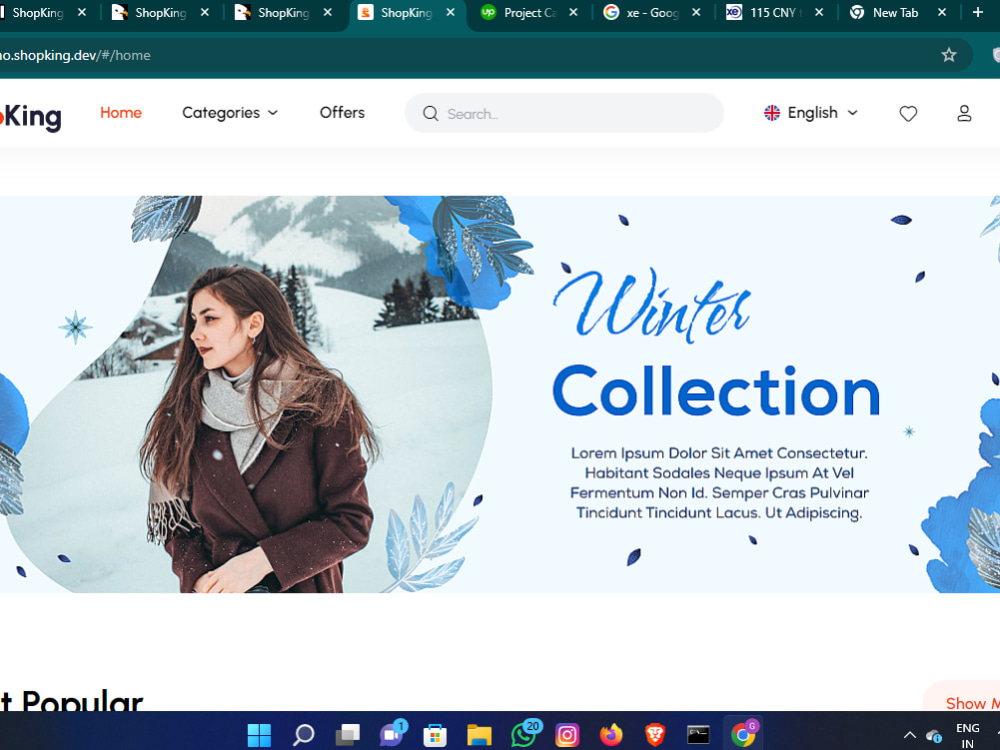Open the wishlist heart icon
This screenshot has height=750, width=1000.
[908, 113]
